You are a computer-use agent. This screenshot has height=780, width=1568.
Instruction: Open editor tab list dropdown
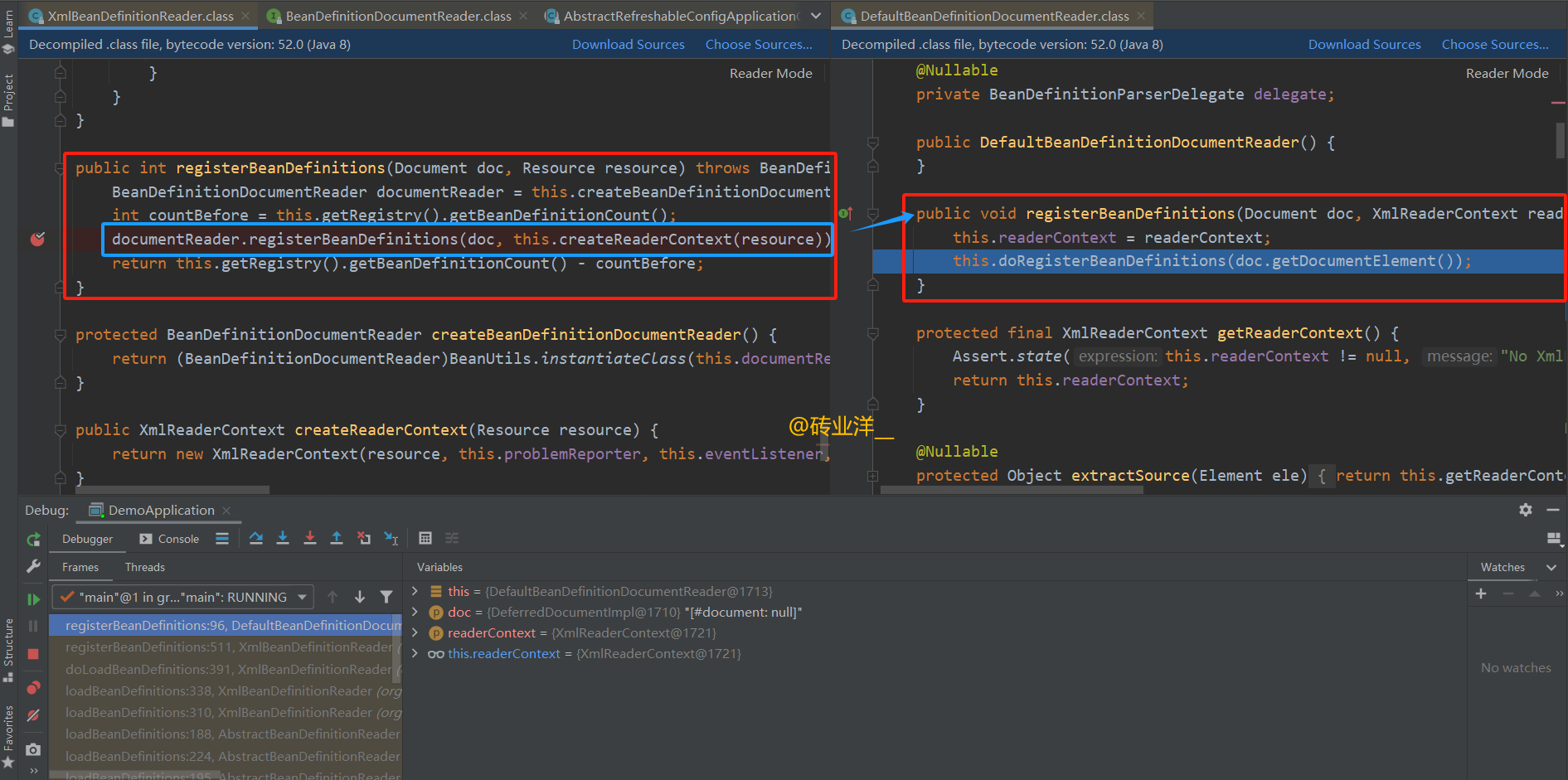pos(816,16)
